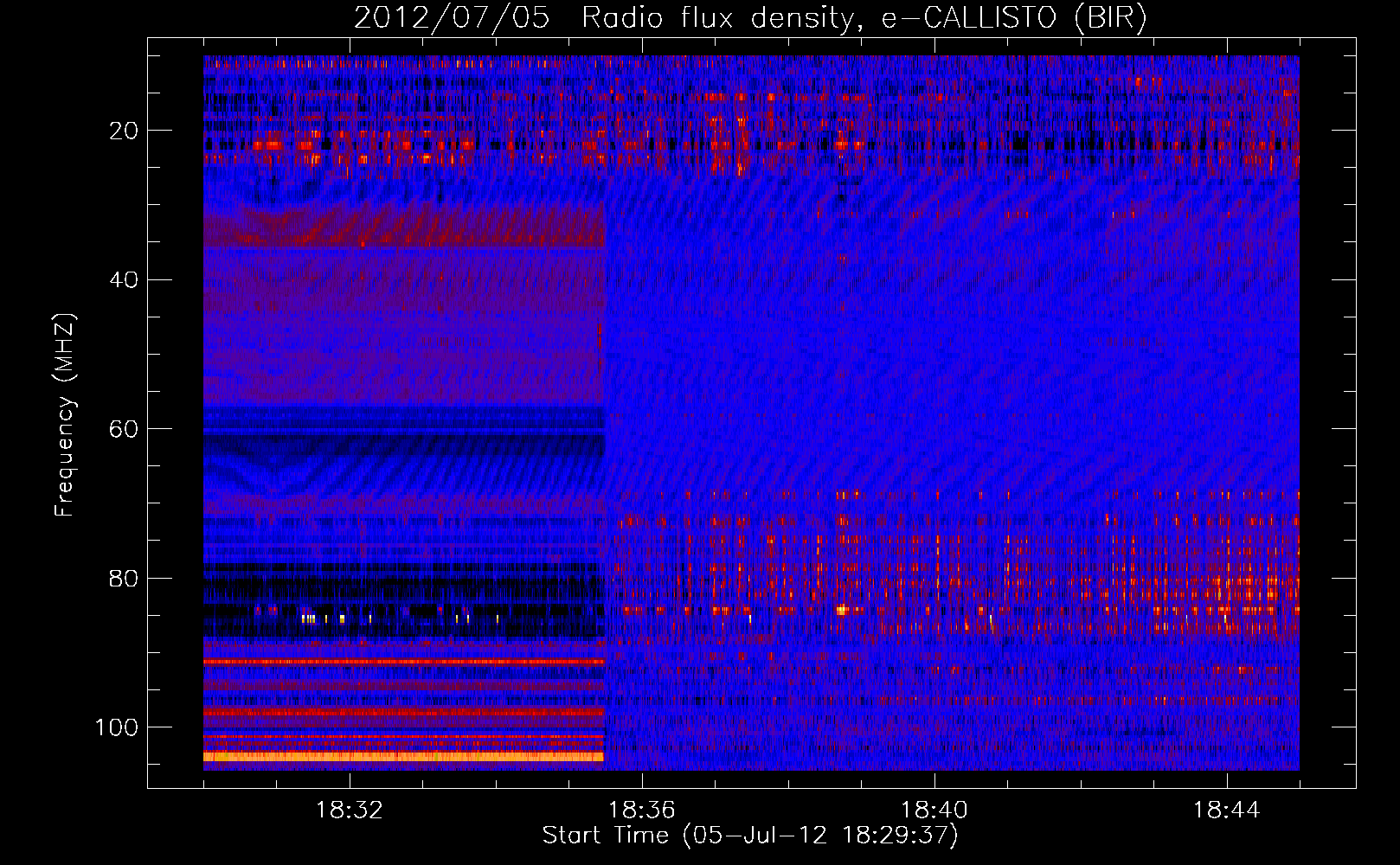
Task: Click the 20 MHz frequency tick label
Action: (124, 131)
